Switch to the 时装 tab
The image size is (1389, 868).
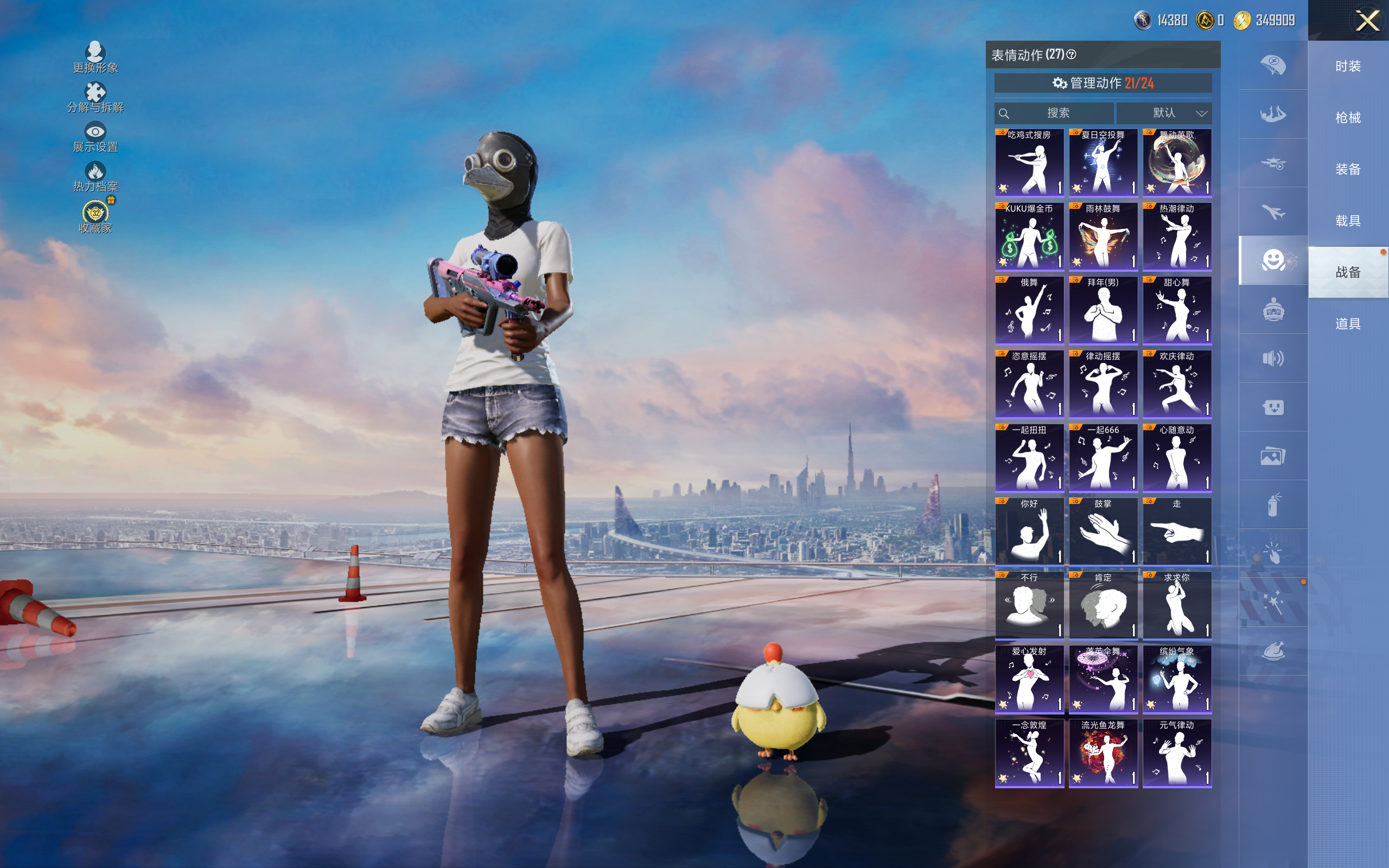click(x=1347, y=67)
